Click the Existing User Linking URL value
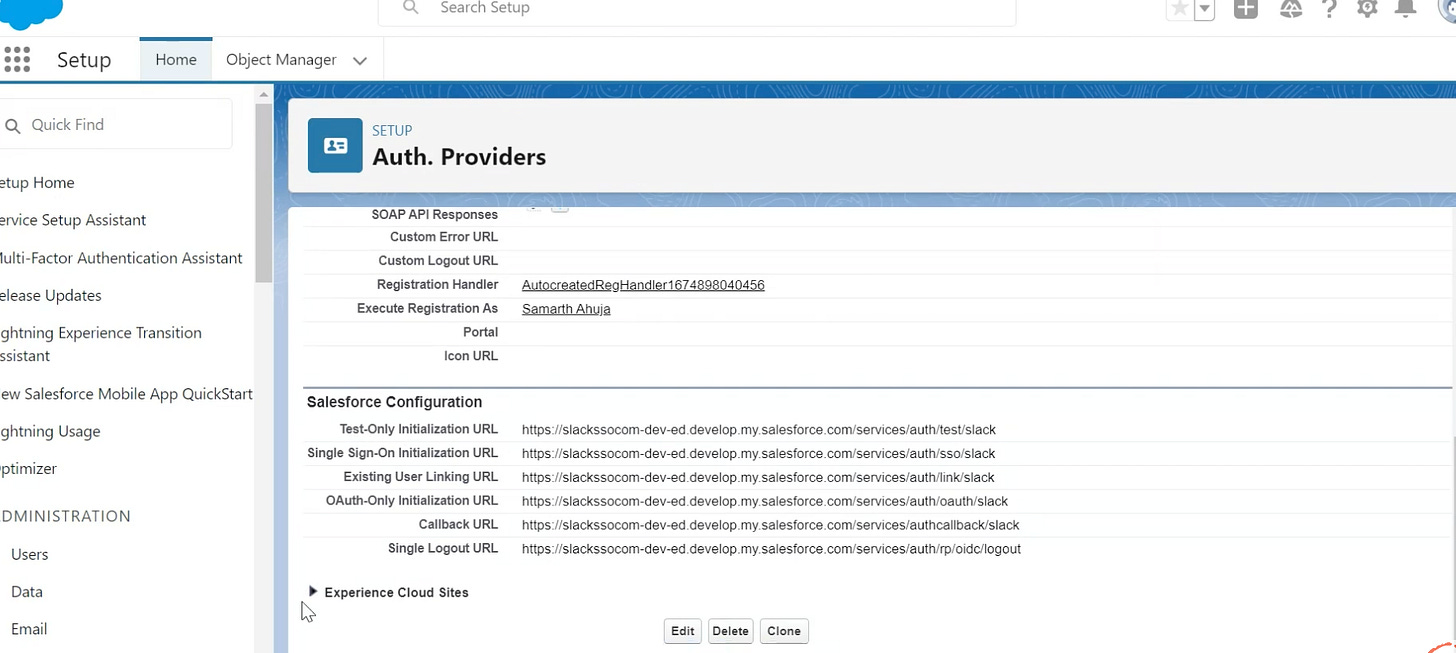 758,478
